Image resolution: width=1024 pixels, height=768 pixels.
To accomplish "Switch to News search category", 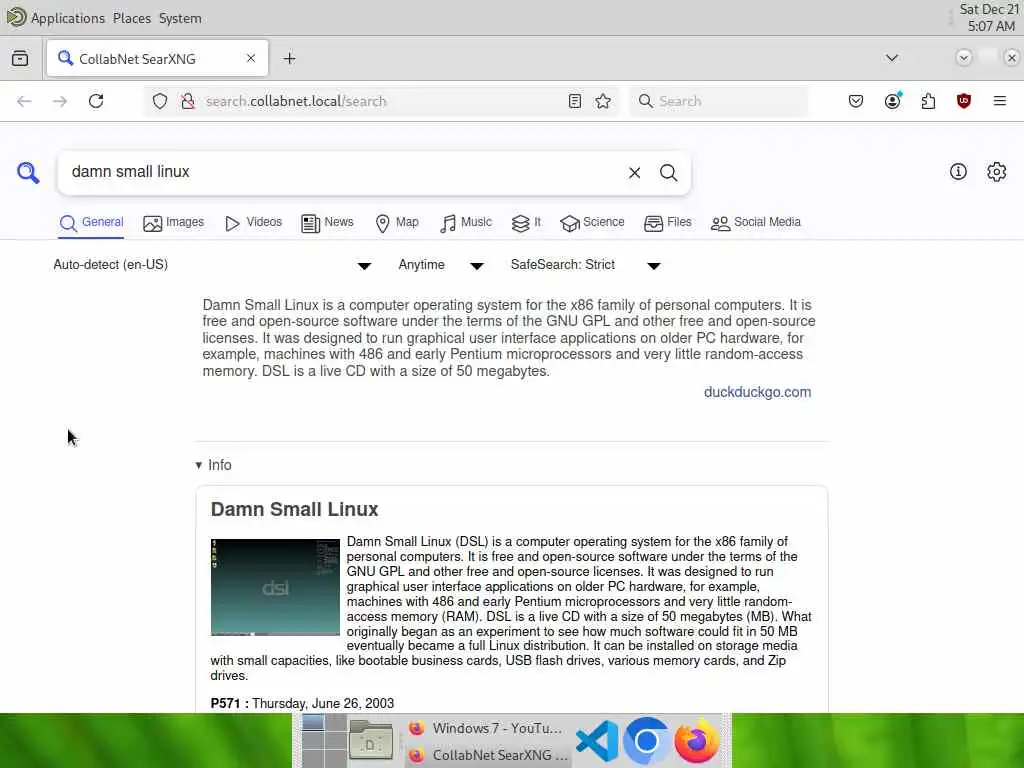I will [327, 223].
